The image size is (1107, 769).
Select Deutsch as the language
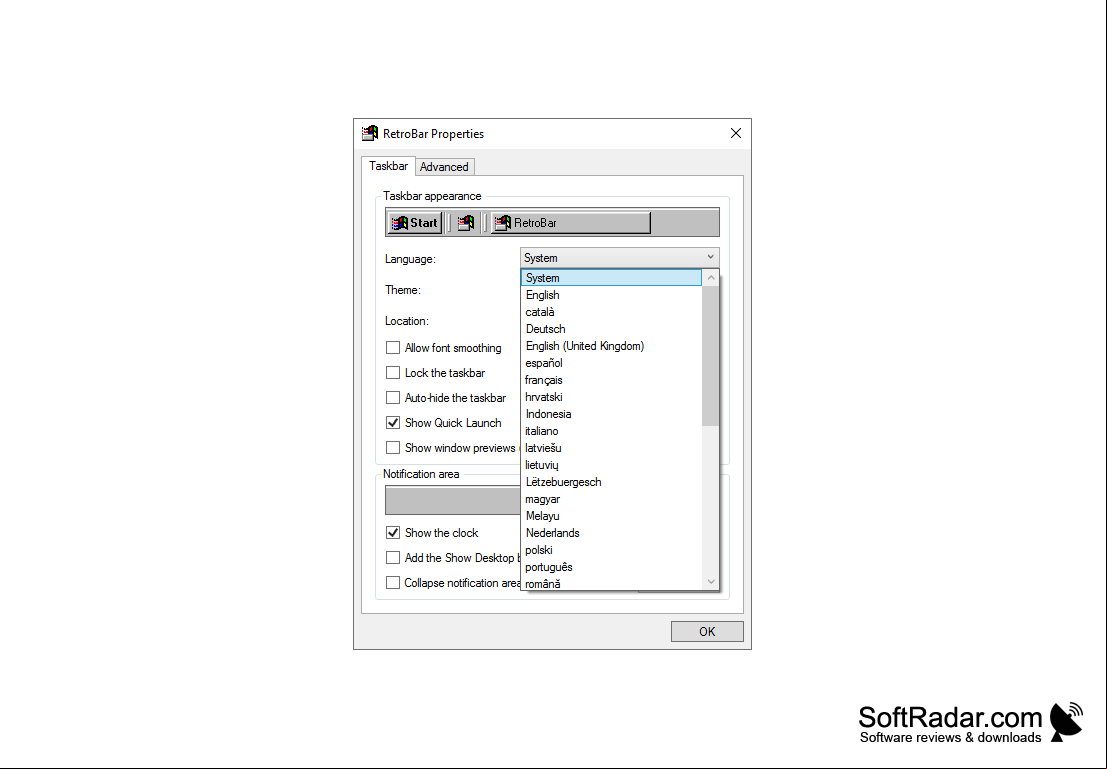611,329
